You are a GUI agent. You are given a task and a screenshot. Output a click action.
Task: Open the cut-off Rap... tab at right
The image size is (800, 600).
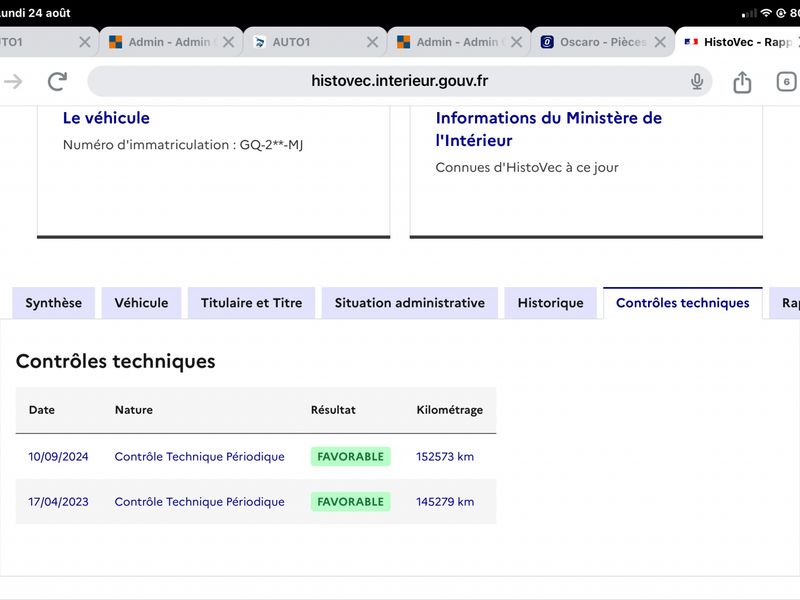(x=785, y=303)
